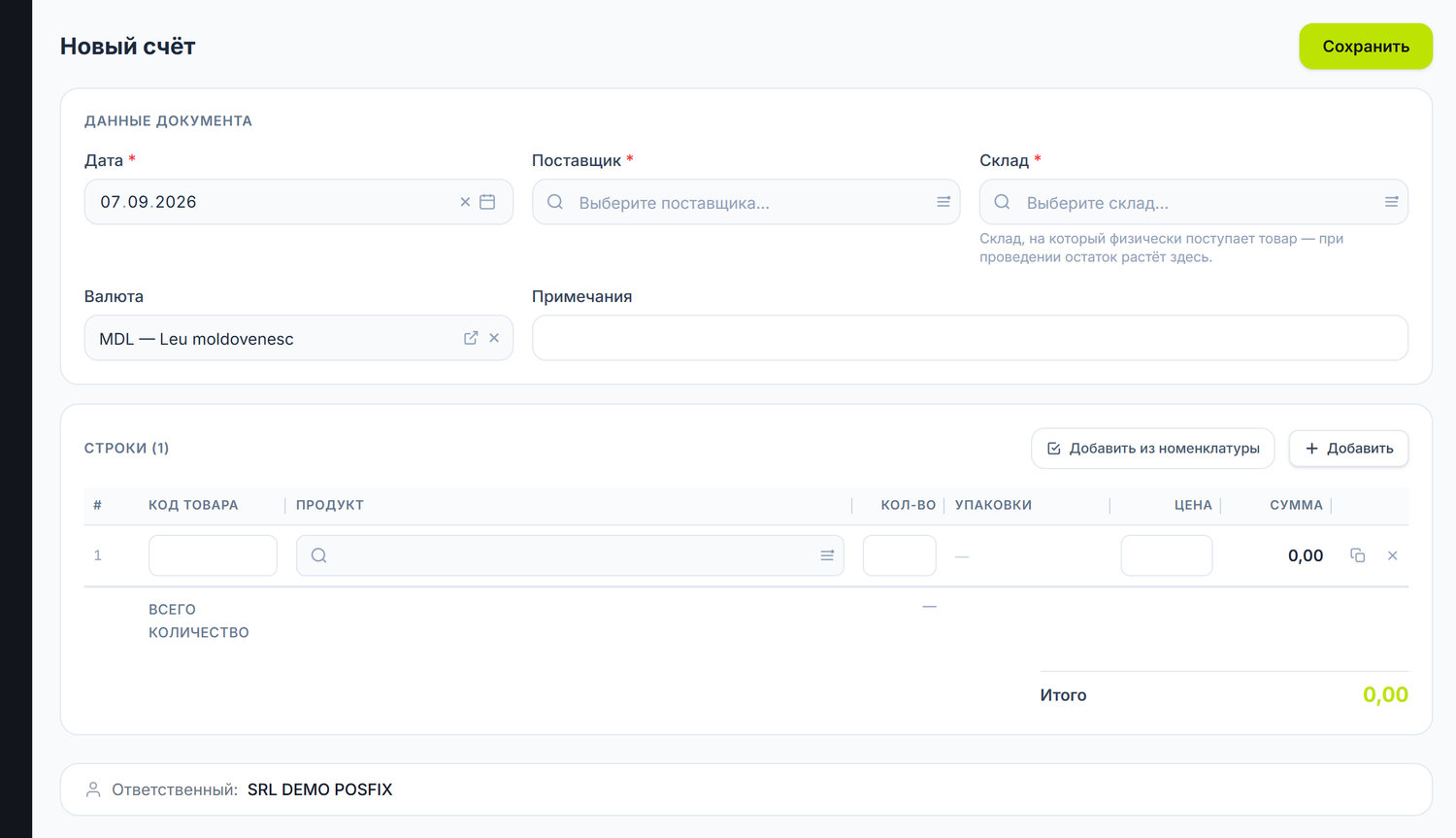
Task: Click the ДАННЫЕ ДОКУМЕНТА section heading
Action: point(168,120)
